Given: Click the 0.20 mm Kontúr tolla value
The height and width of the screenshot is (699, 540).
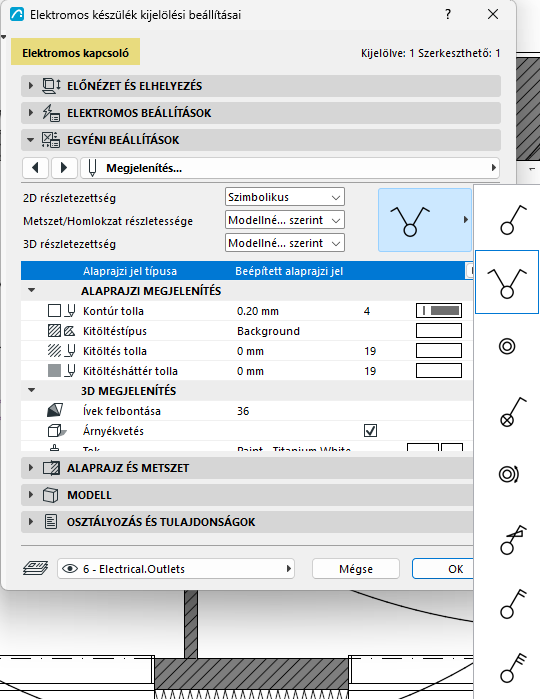Looking at the screenshot, I should pos(258,311).
